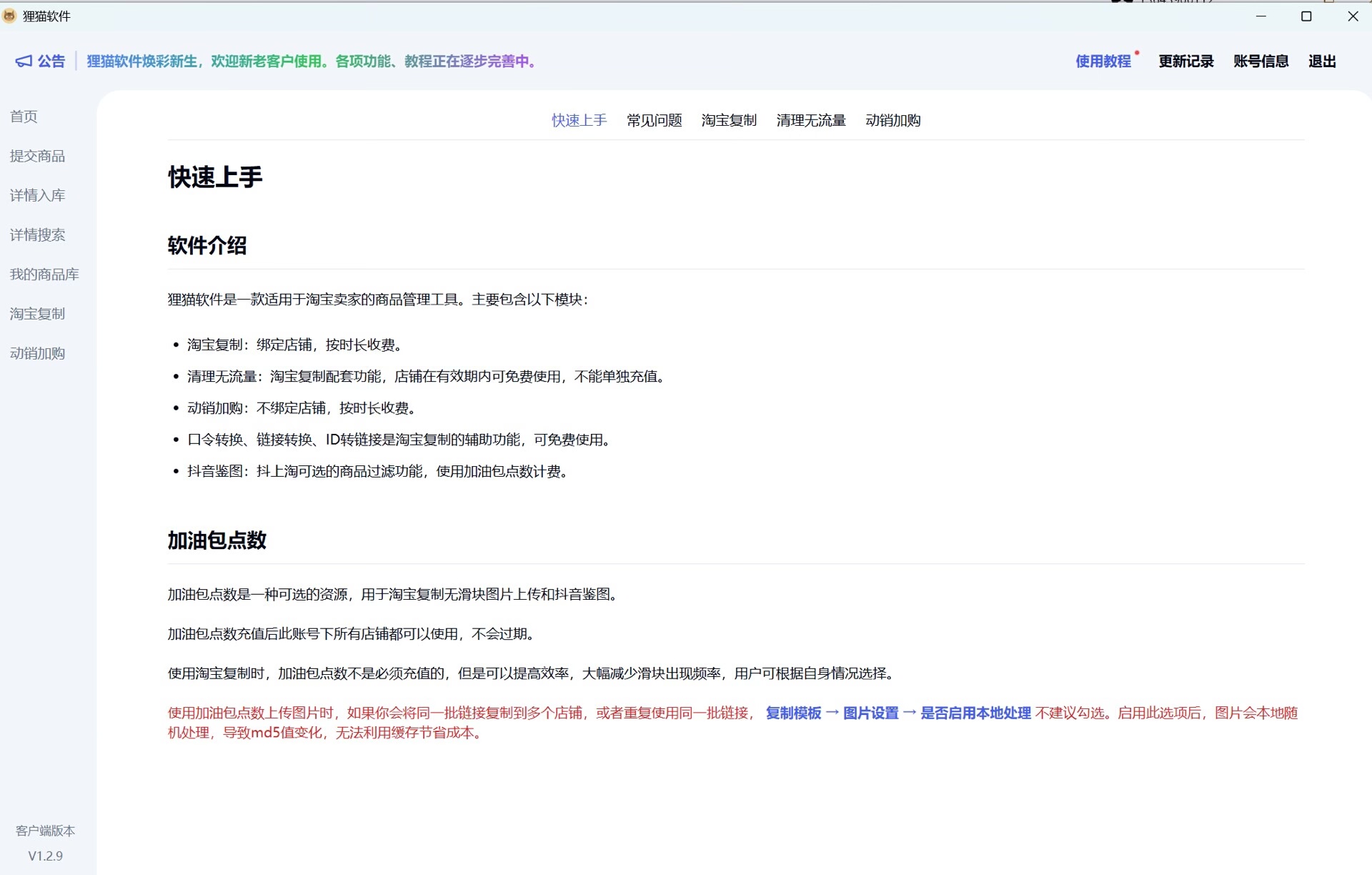
Task: Navigate to 我的商品库 sidebar item
Action: point(44,275)
